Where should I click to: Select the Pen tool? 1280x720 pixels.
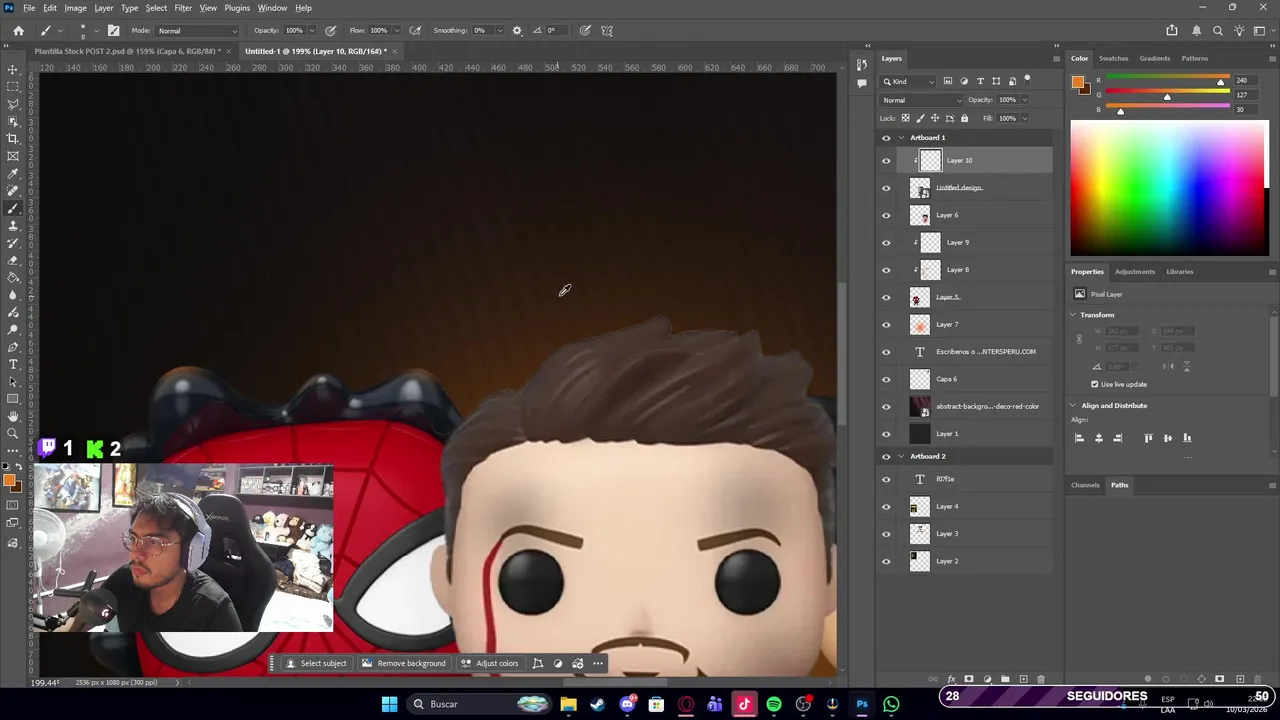click(13, 347)
